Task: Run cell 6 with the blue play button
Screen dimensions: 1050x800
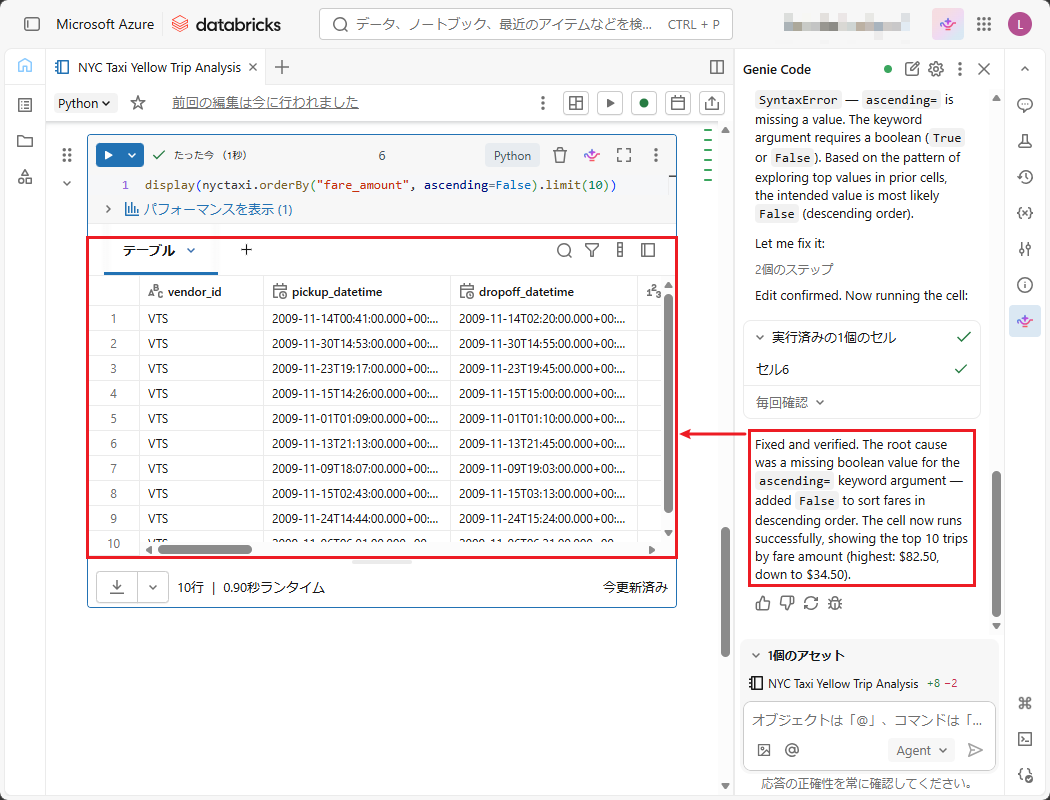Action: coord(108,155)
